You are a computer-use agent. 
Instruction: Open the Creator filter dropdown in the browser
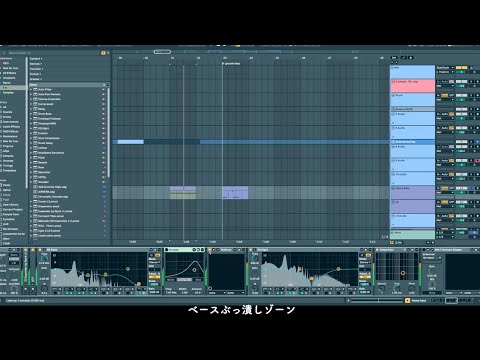coord(35,79)
